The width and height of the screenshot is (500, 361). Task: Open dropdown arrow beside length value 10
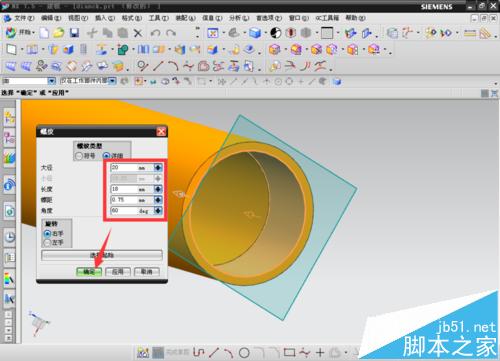coord(158,189)
